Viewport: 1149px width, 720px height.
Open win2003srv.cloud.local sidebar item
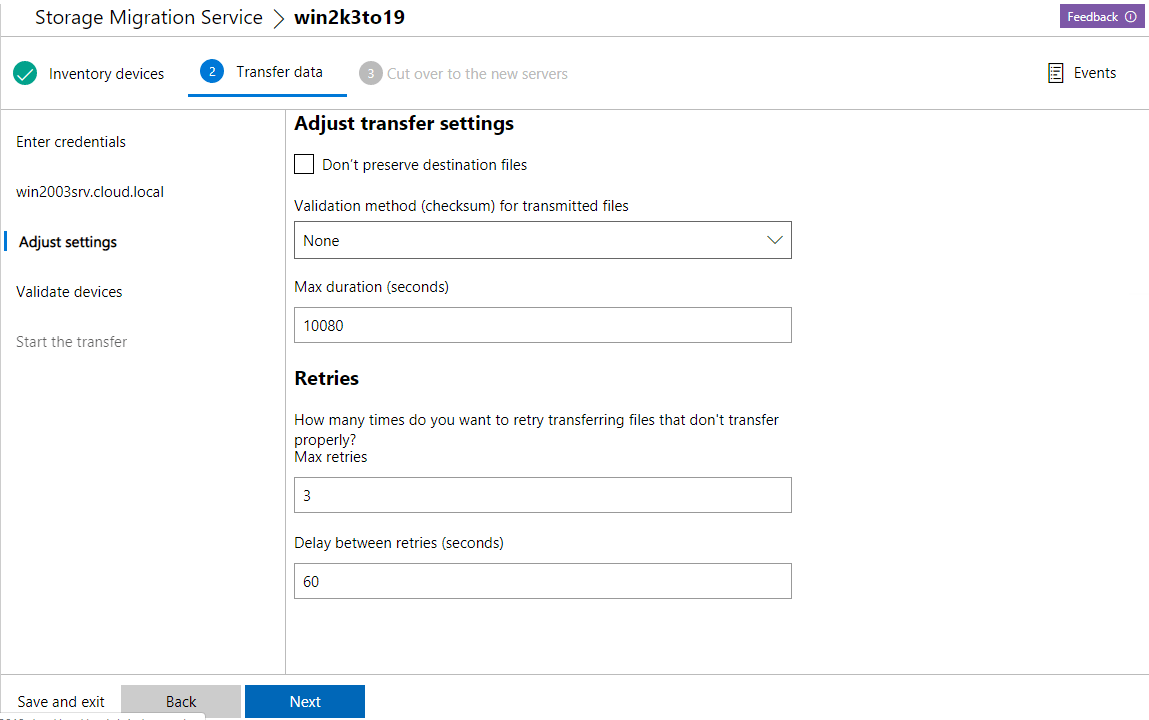[x=90, y=192]
